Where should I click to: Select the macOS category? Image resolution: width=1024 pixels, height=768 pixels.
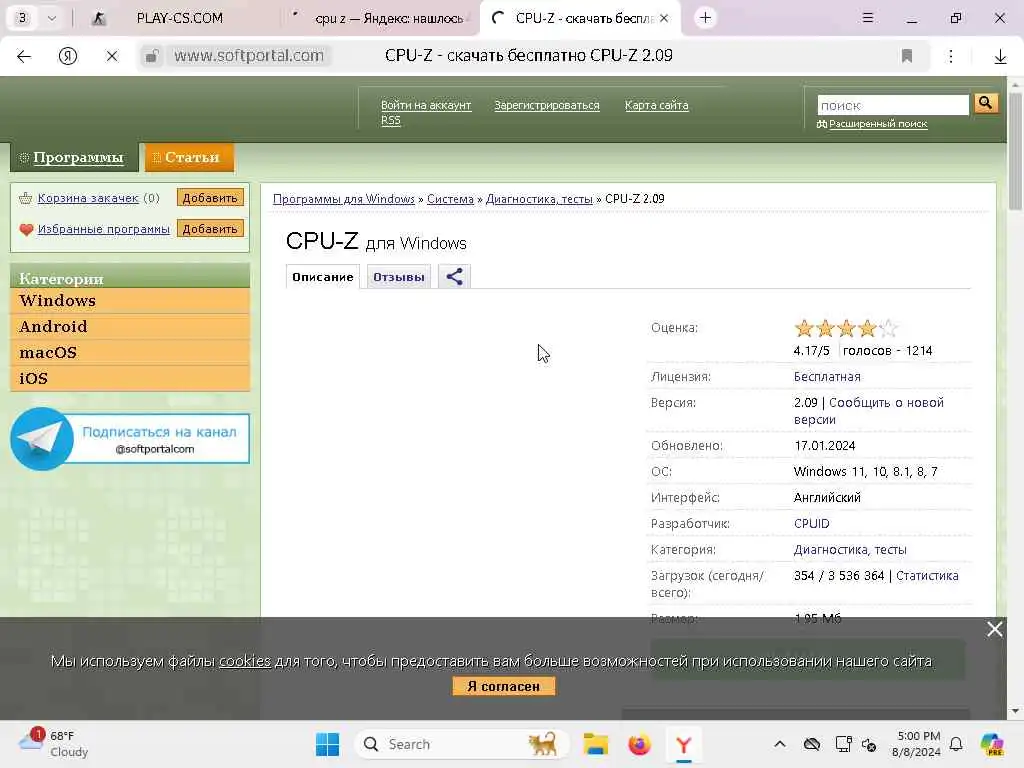(130, 353)
